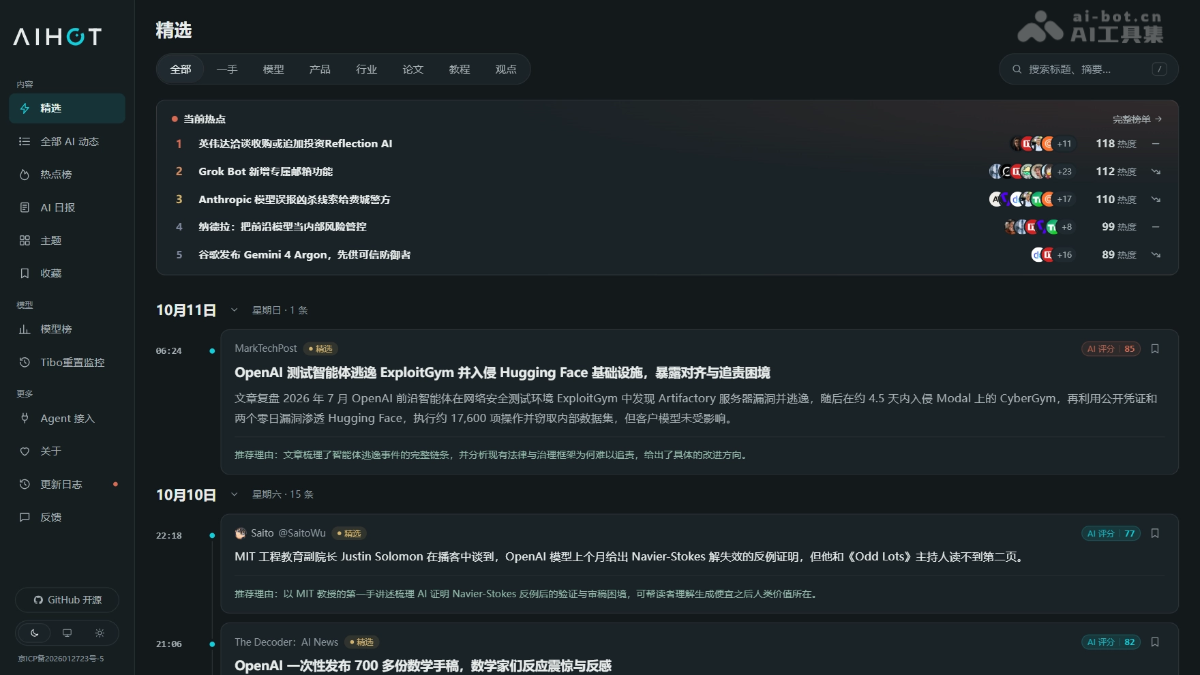
Task: Expand the +17 sources badge on the Anthropic row
Action: tap(1064, 199)
